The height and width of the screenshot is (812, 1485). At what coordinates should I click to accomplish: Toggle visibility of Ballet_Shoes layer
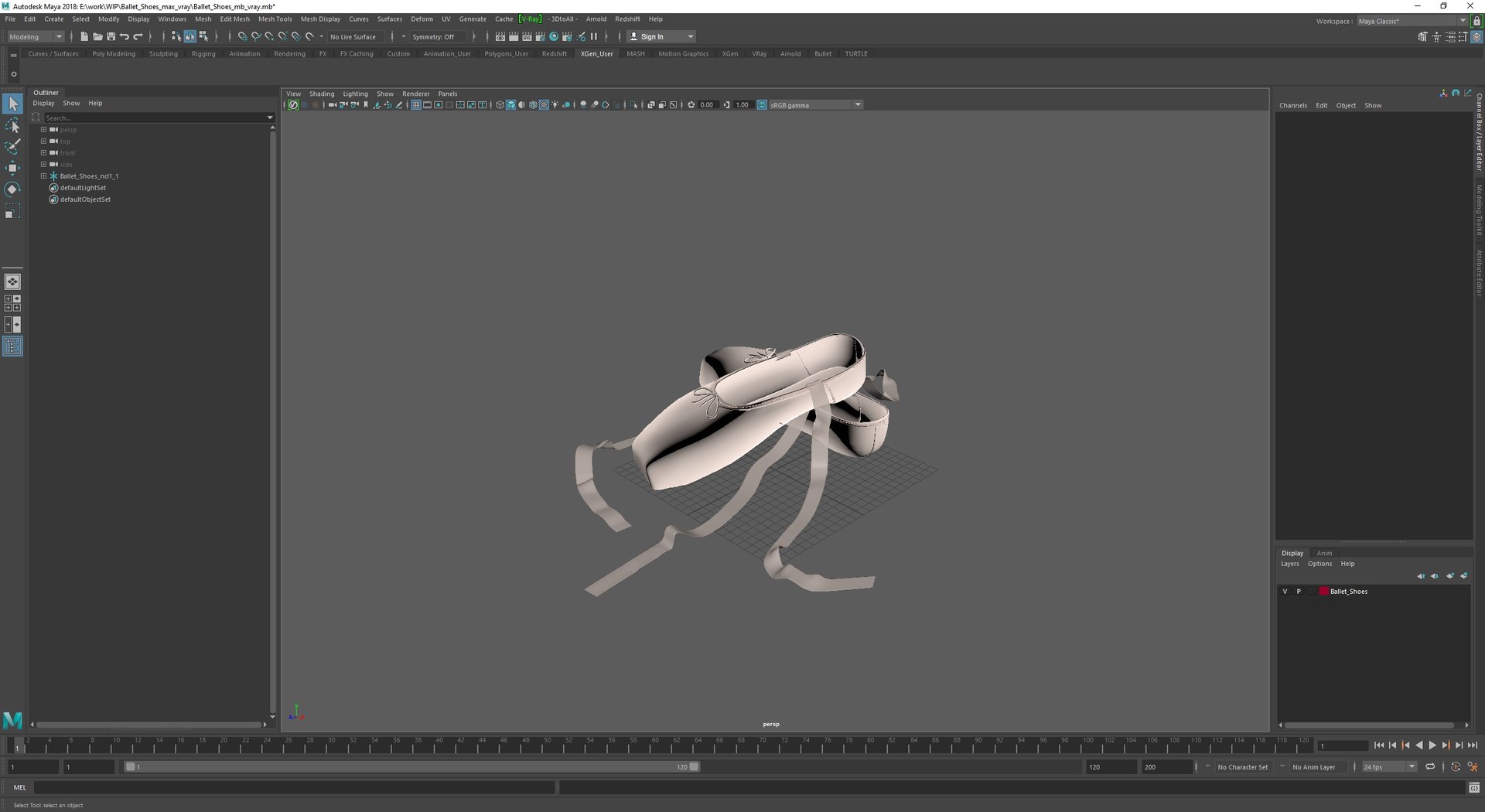[1285, 592]
